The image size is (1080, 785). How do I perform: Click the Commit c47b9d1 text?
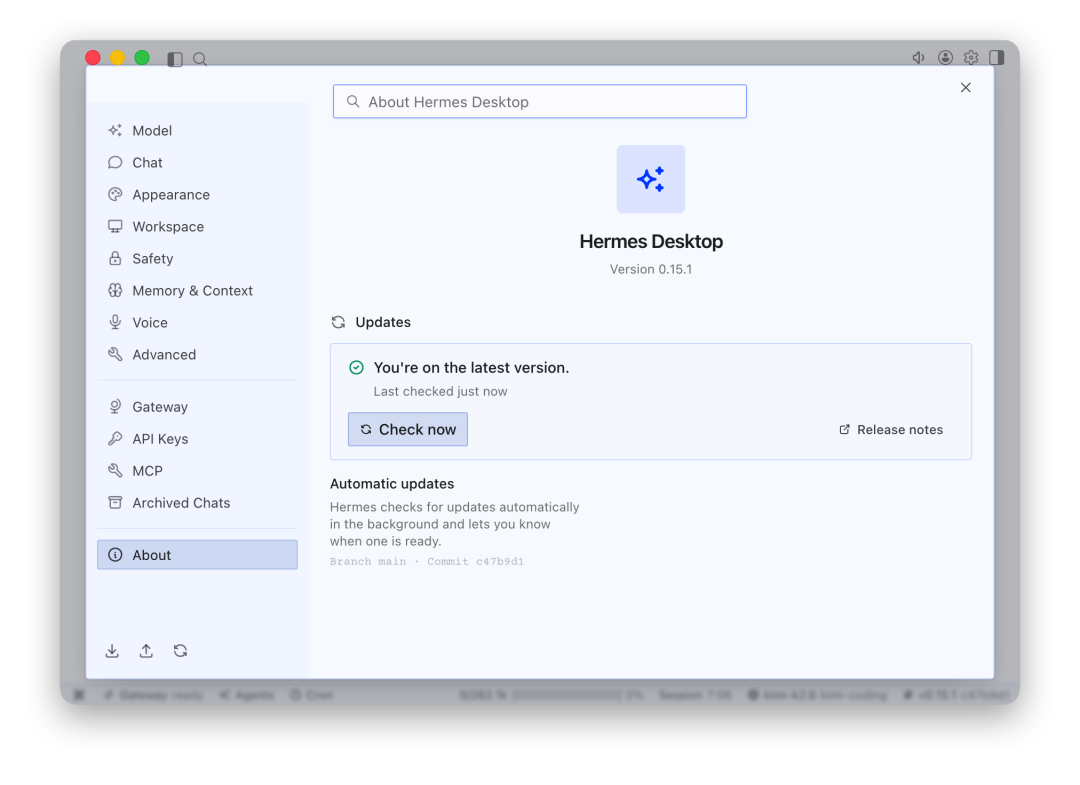pos(475,561)
